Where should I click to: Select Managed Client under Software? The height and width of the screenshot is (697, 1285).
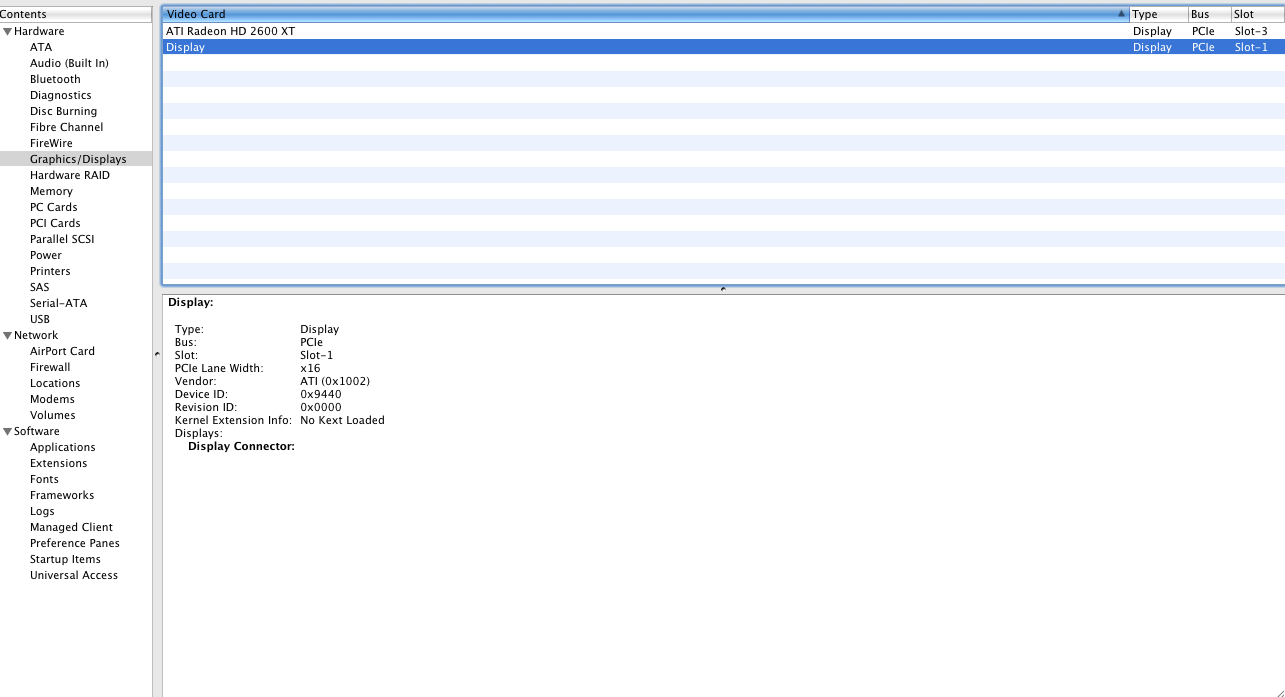pyautogui.click(x=71, y=527)
